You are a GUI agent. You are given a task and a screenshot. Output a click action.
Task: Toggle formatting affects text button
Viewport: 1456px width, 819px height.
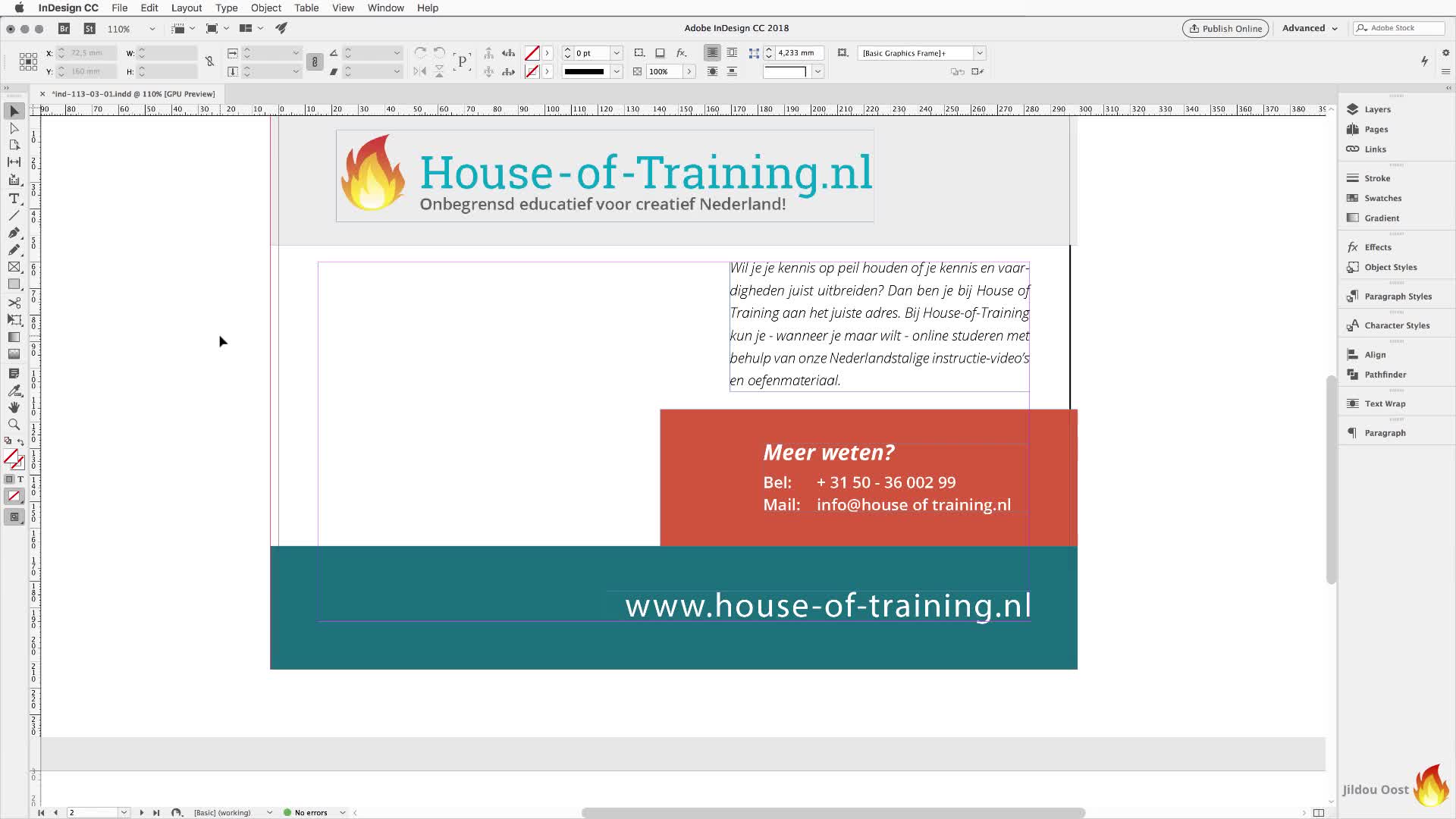tap(20, 479)
